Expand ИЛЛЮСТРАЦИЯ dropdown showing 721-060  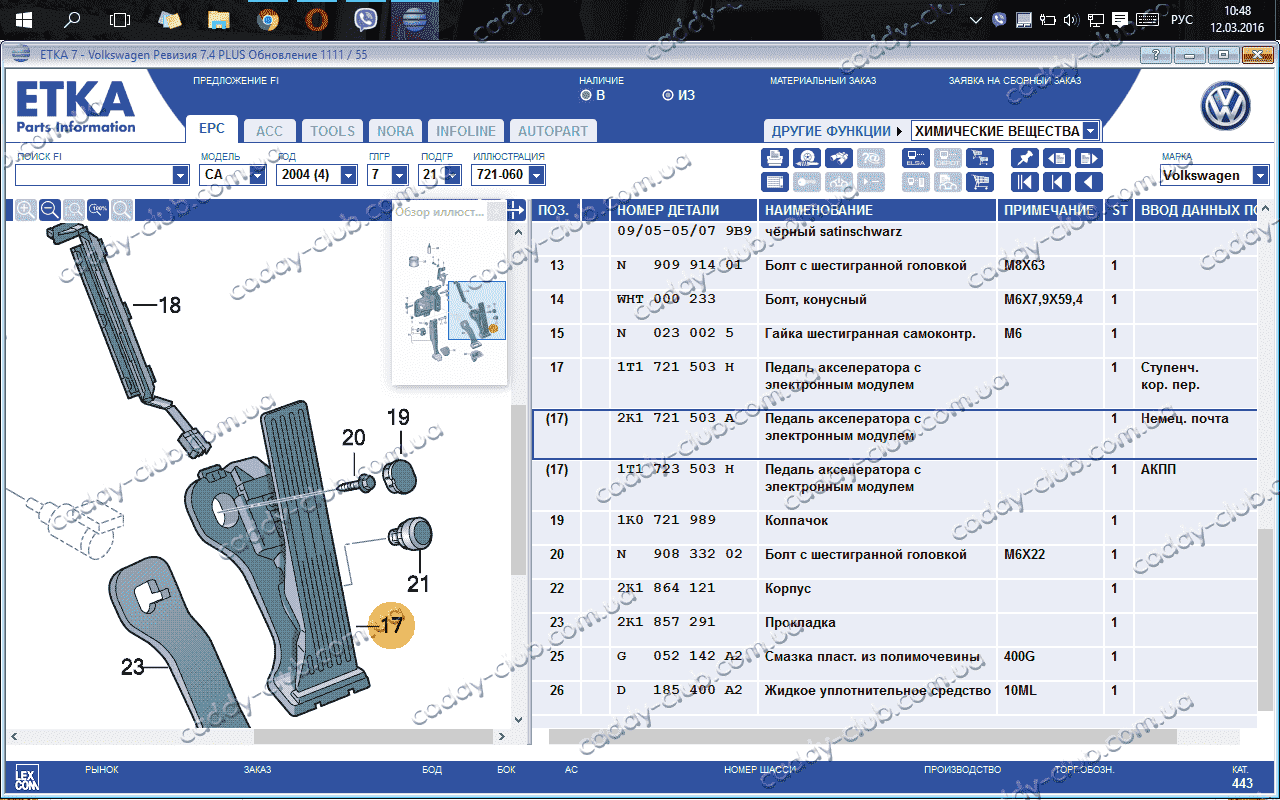pyautogui.click(x=536, y=175)
